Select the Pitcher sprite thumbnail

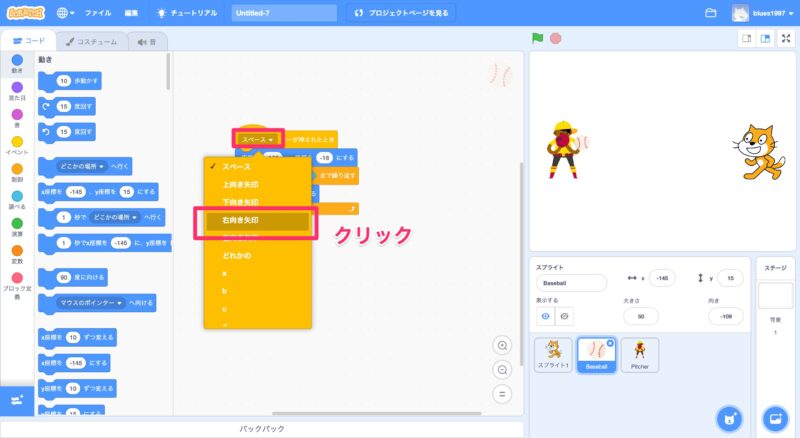(x=639, y=355)
